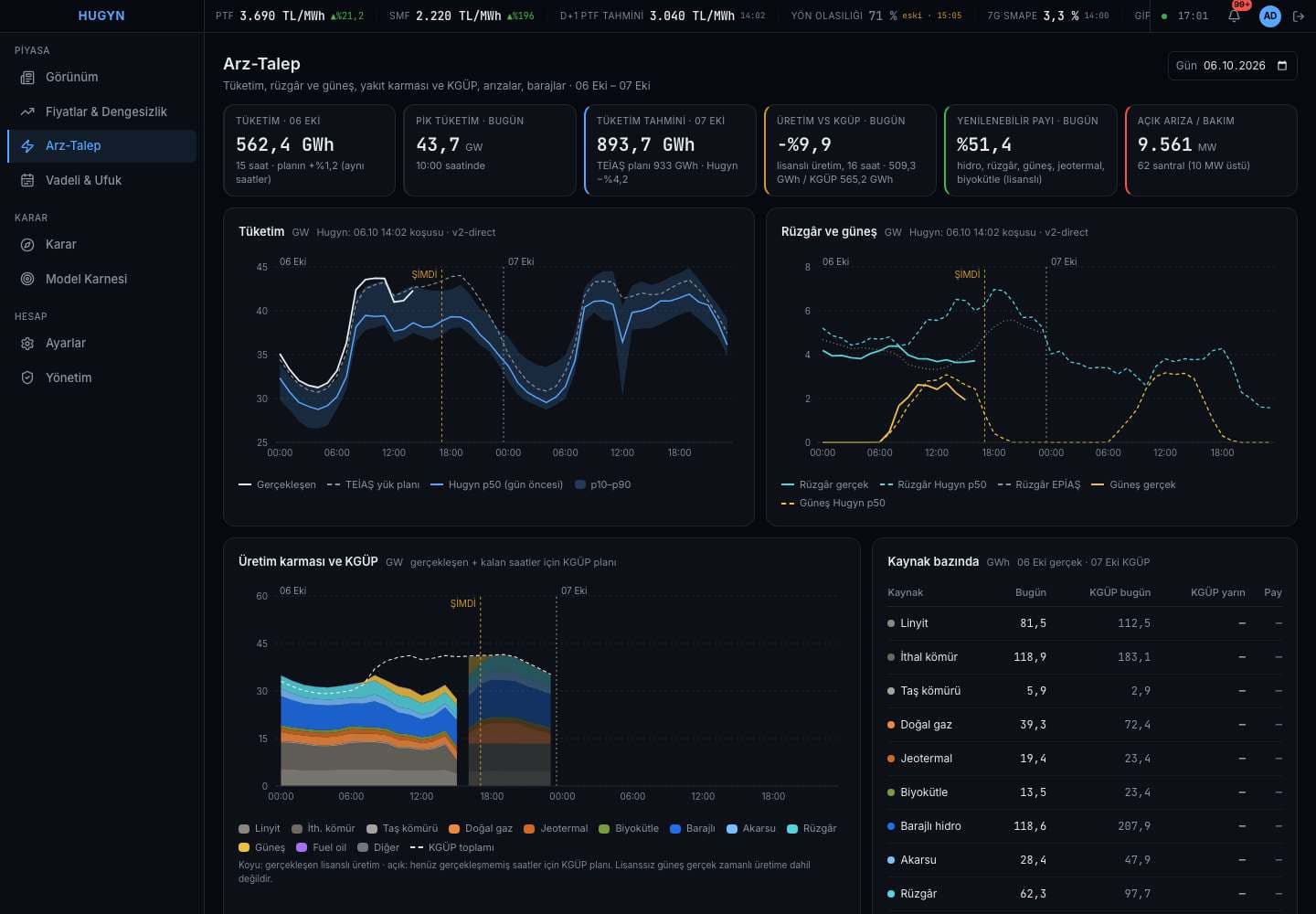Click Fuel oil legend entry
This screenshot has width=1316, height=914.
click(321, 848)
